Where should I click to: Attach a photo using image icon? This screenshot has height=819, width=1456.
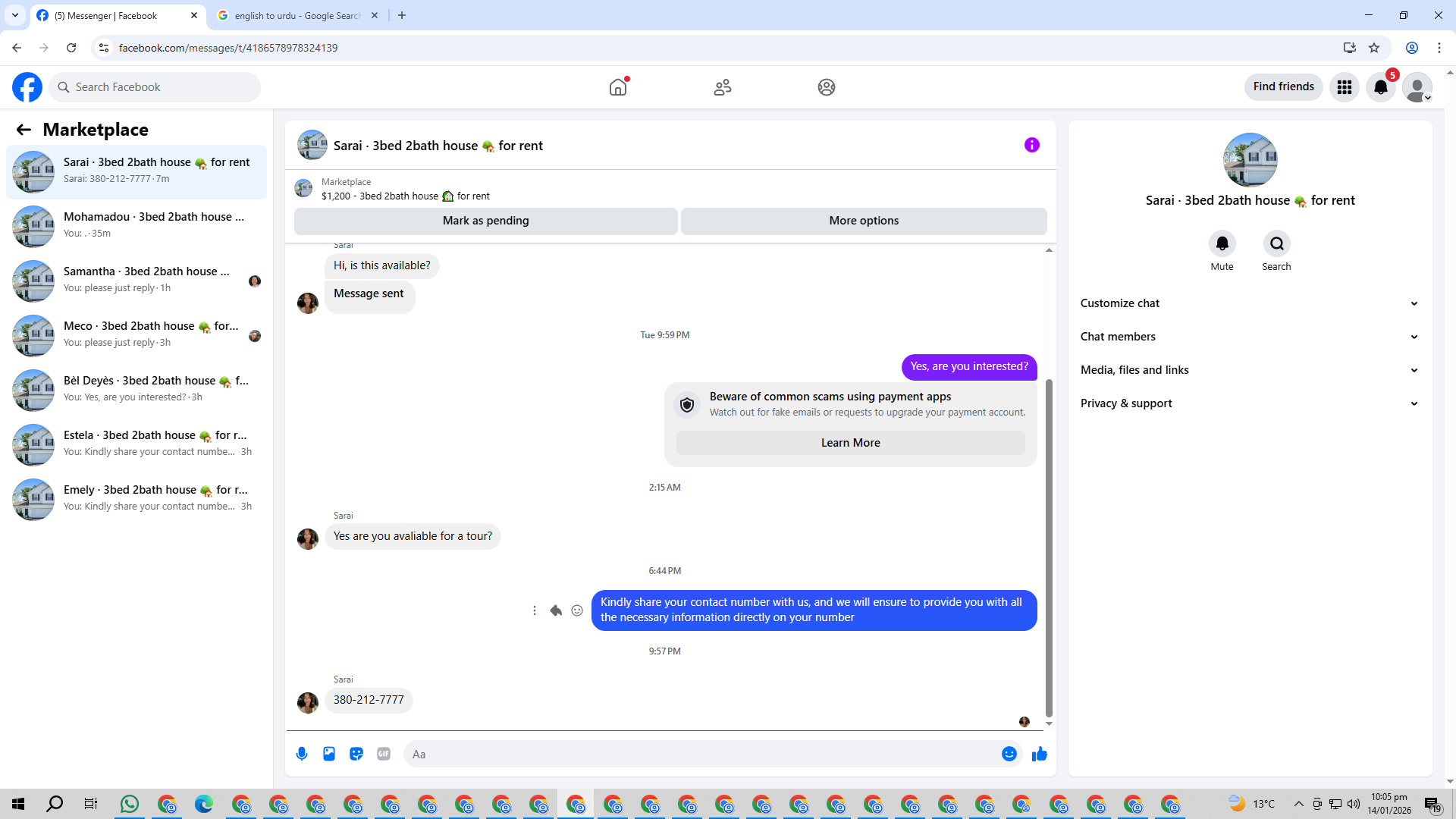click(x=329, y=754)
